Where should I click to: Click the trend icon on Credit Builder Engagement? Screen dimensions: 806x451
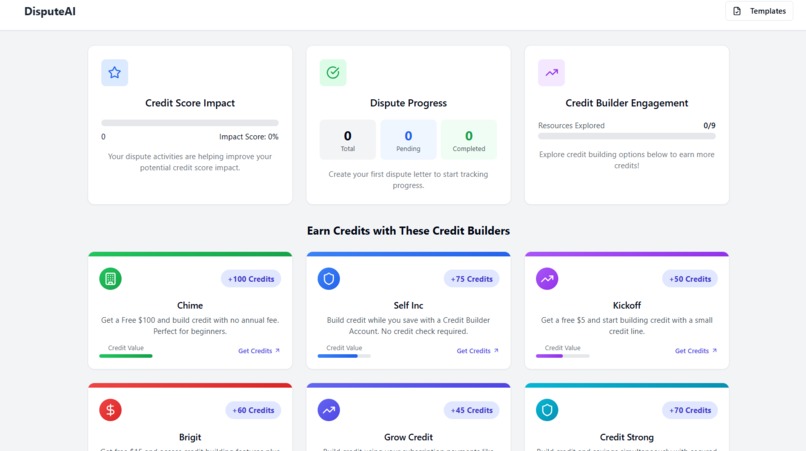coord(552,73)
